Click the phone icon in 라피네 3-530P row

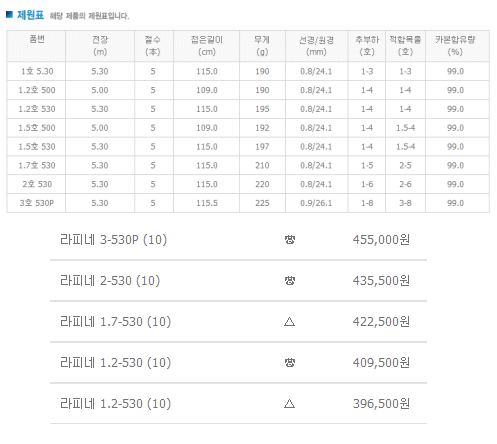(x=289, y=240)
